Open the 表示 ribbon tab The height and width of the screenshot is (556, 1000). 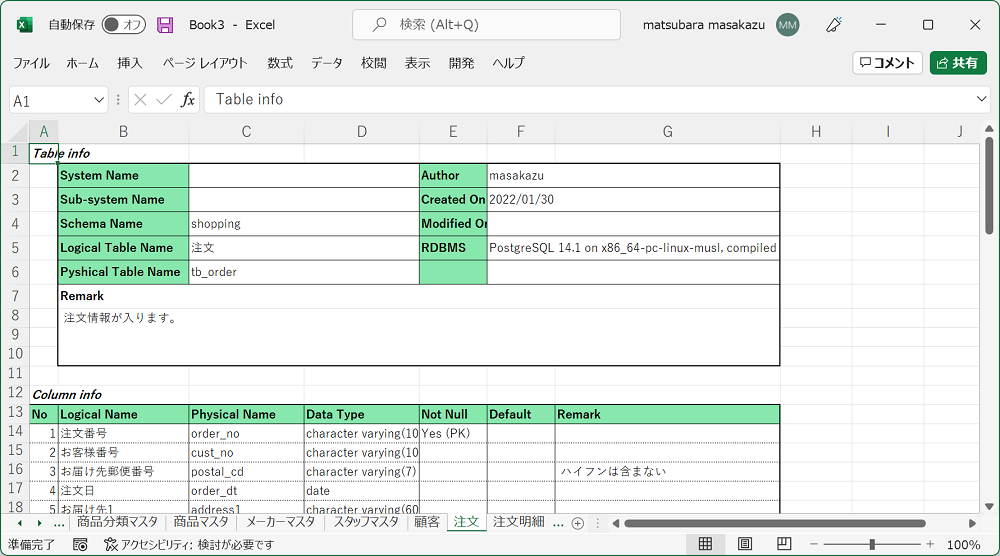pos(417,63)
